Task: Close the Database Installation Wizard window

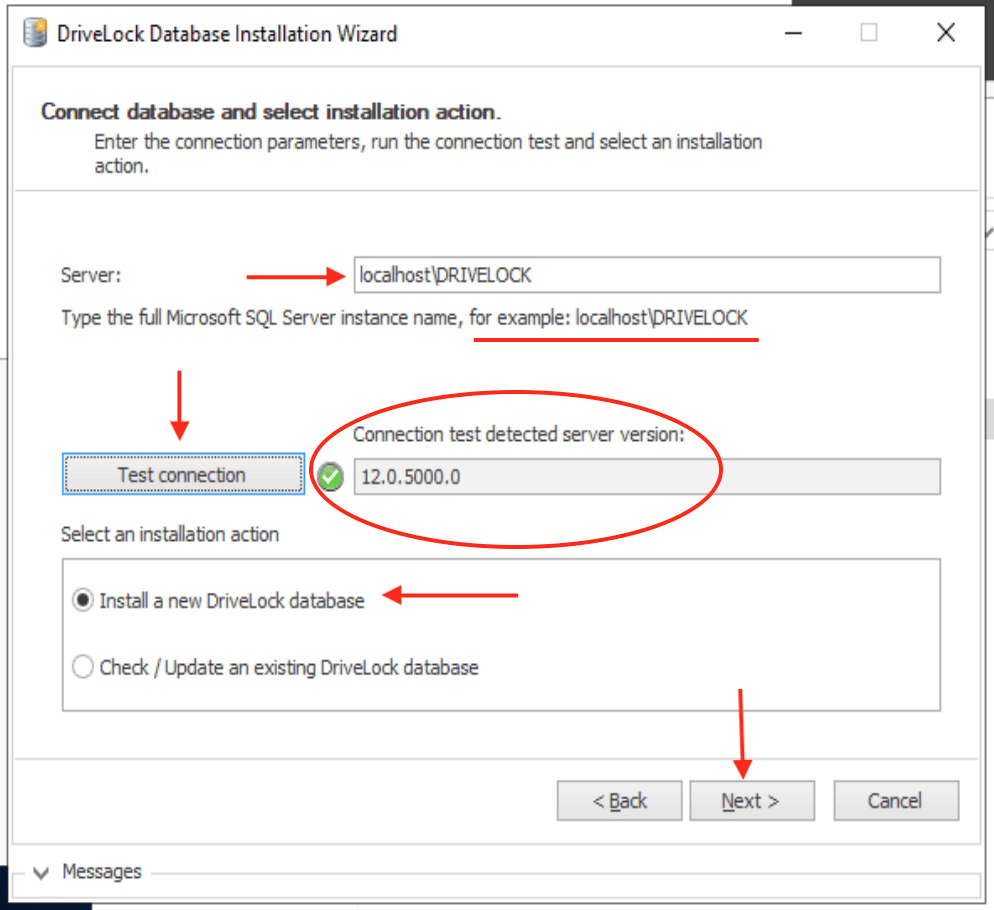Action: [x=945, y=33]
